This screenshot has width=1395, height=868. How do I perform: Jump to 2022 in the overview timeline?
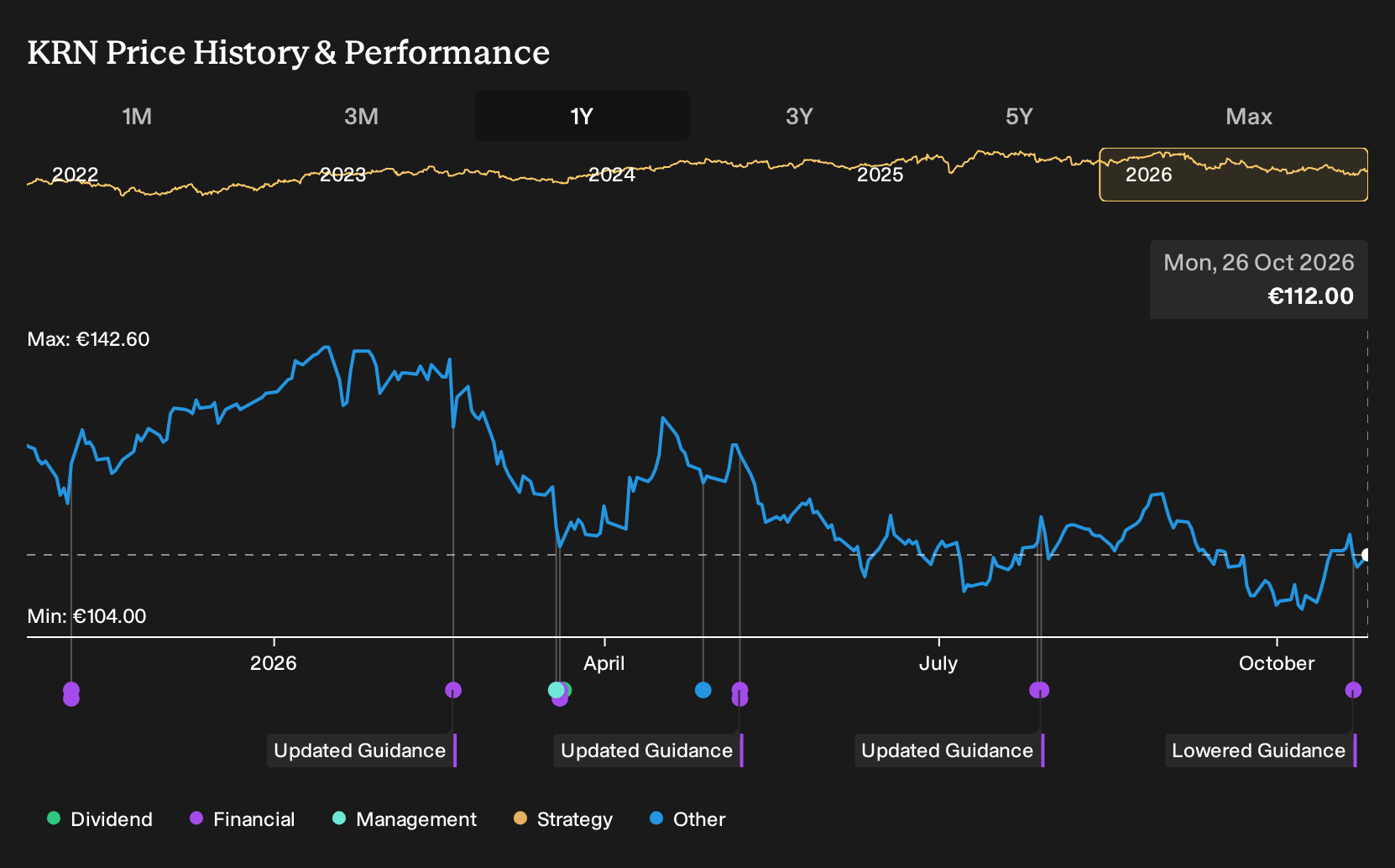pyautogui.click(x=76, y=175)
